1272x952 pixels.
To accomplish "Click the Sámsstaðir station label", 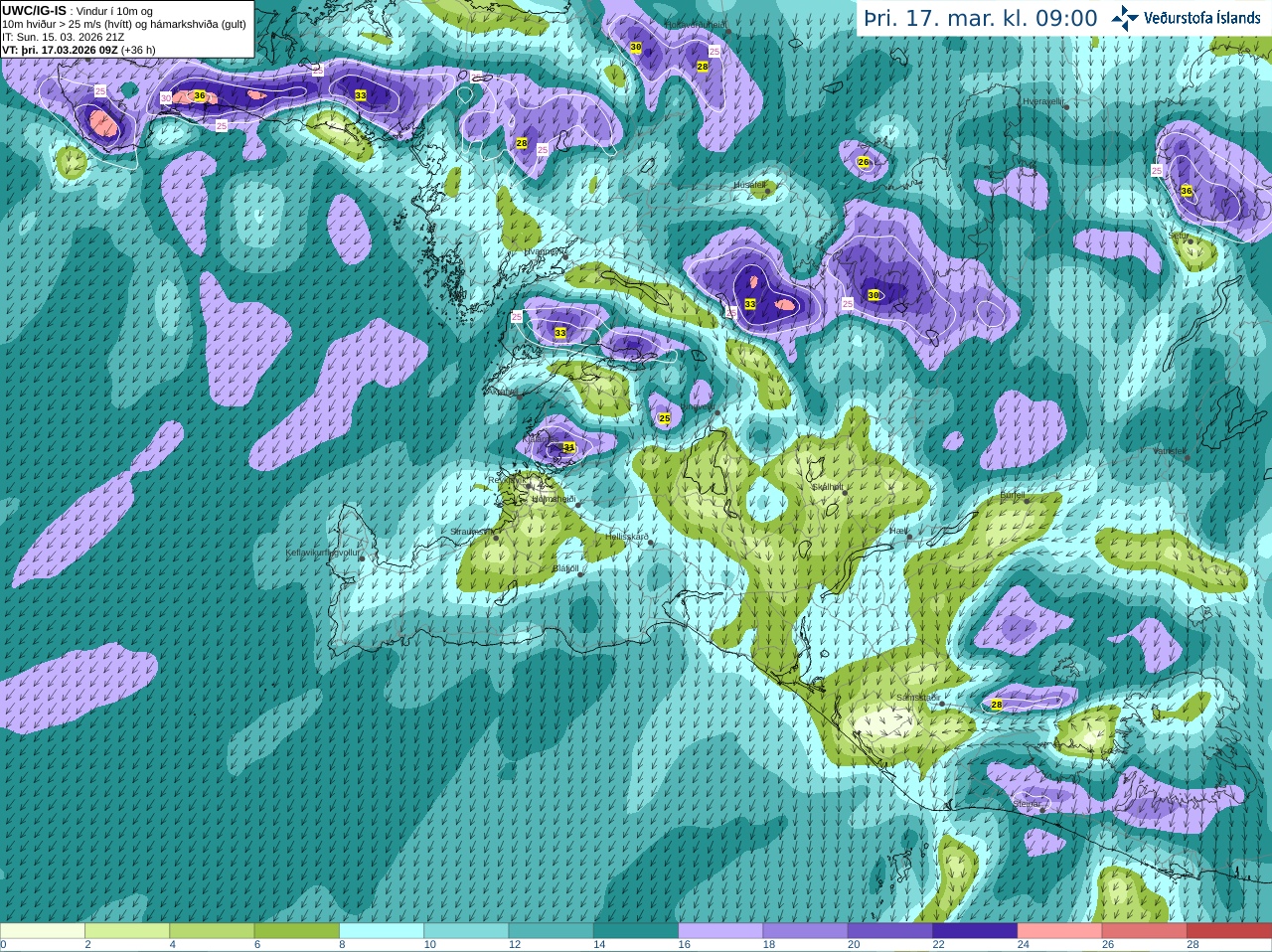I will tap(917, 698).
